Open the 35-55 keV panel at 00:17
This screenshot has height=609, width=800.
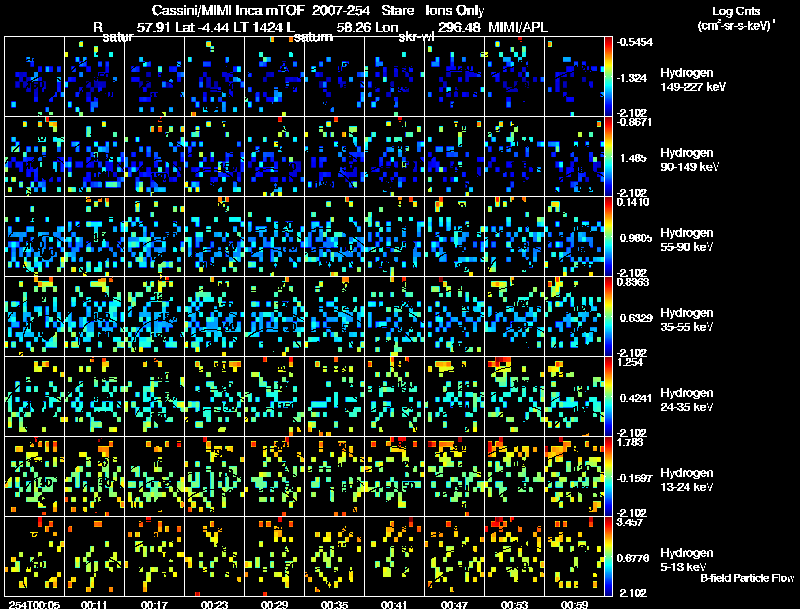(155, 317)
